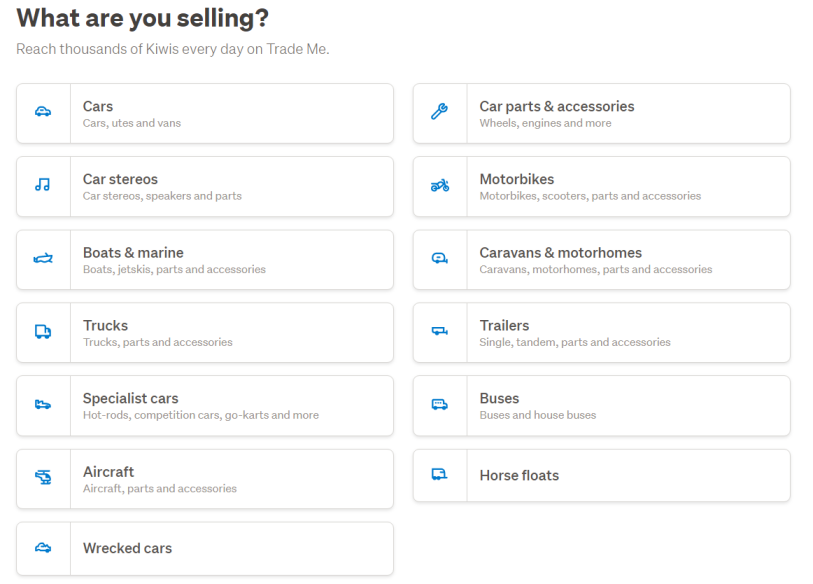
Task: Click the Specialist cars hot-rod icon
Action: click(x=43, y=405)
